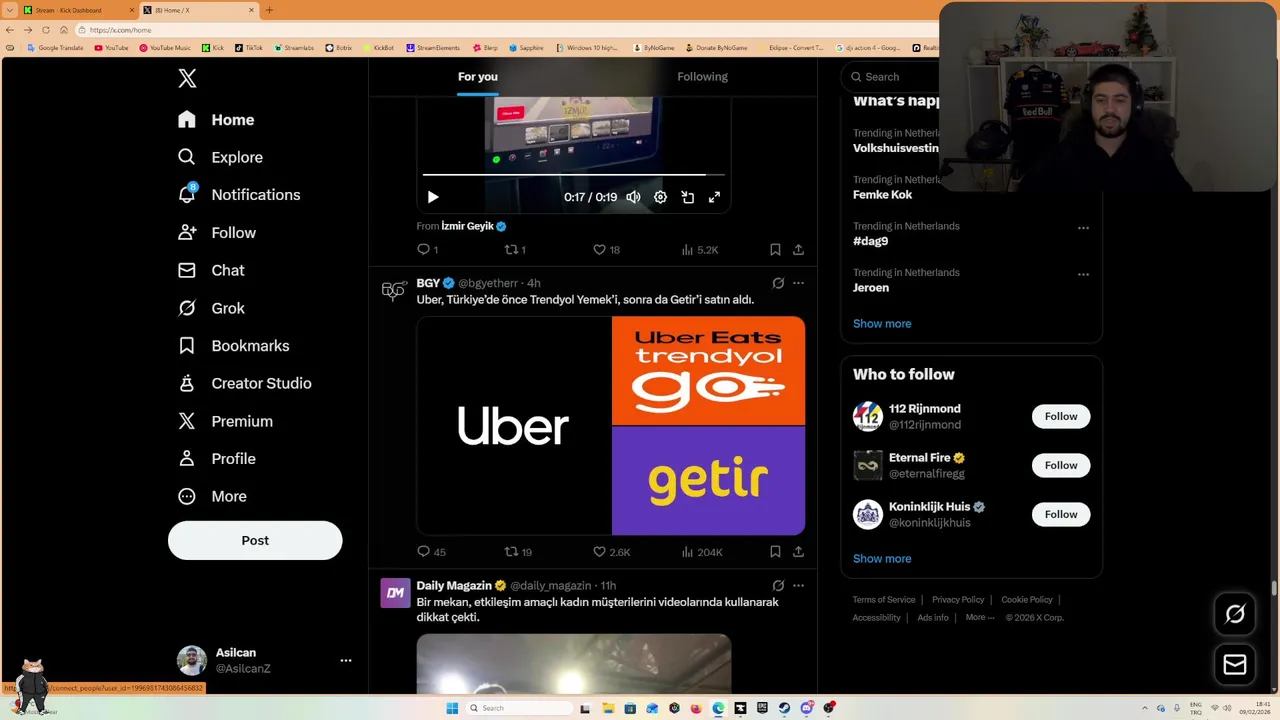
Task: Make the video fullscreen
Action: click(714, 197)
